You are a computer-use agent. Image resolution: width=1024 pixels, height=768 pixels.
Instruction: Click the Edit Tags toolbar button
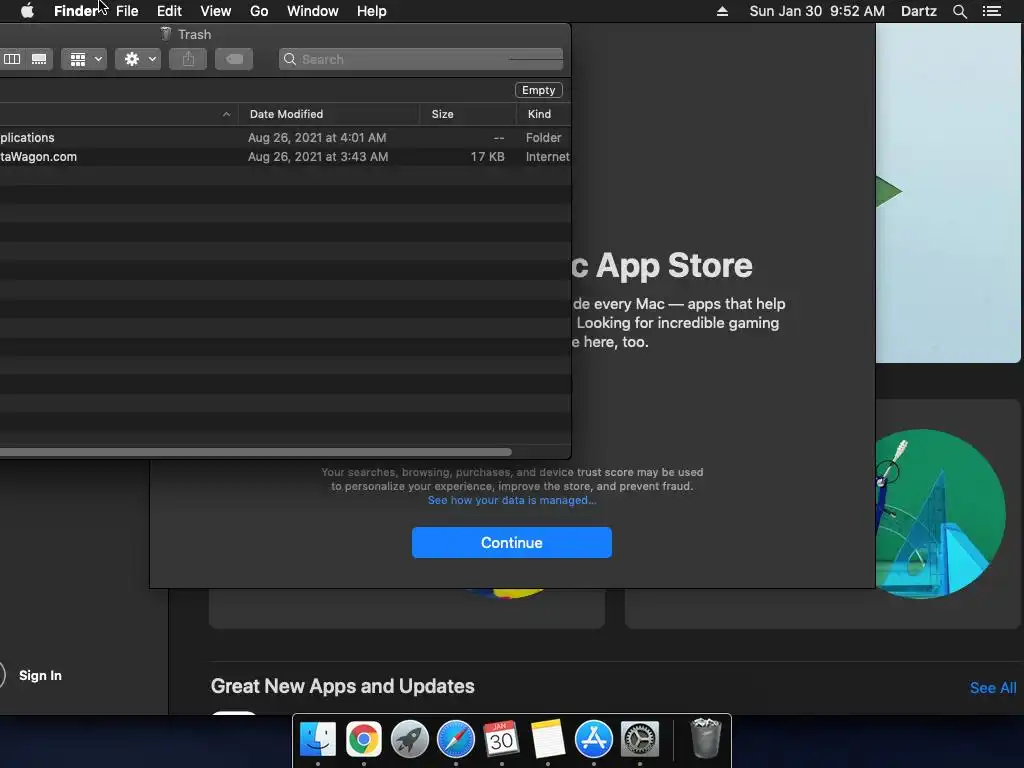tap(234, 59)
